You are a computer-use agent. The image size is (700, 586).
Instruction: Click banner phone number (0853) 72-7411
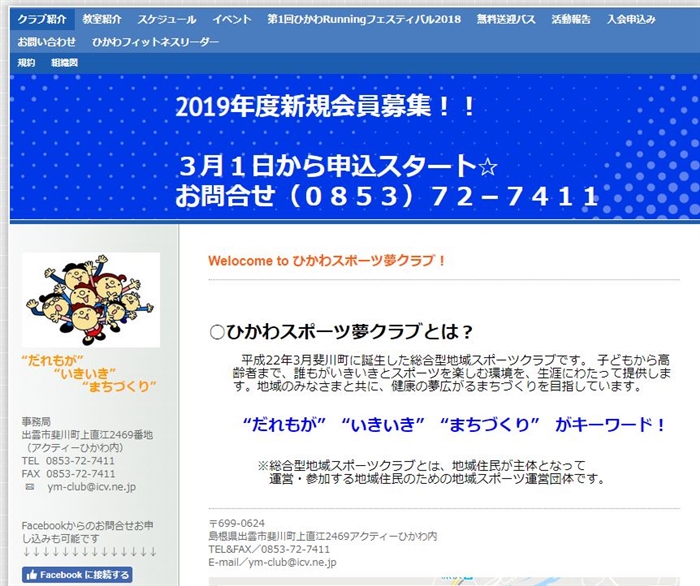[387, 196]
